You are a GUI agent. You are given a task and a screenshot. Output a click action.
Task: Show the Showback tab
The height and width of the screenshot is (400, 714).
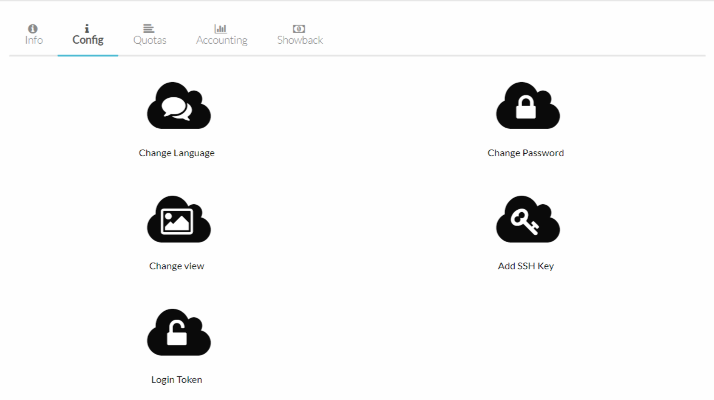click(x=300, y=35)
